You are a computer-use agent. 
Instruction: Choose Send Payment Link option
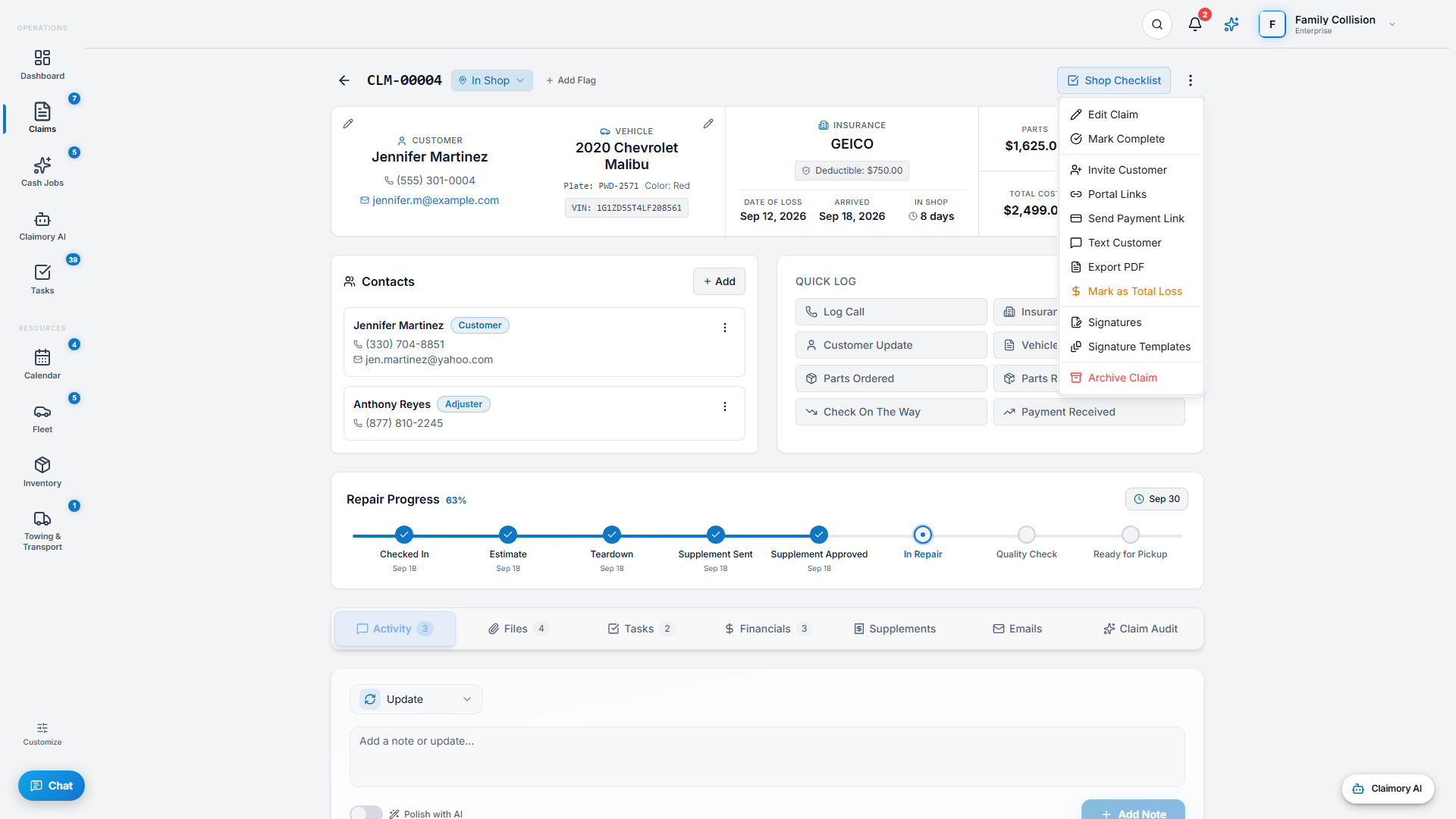pos(1131,218)
